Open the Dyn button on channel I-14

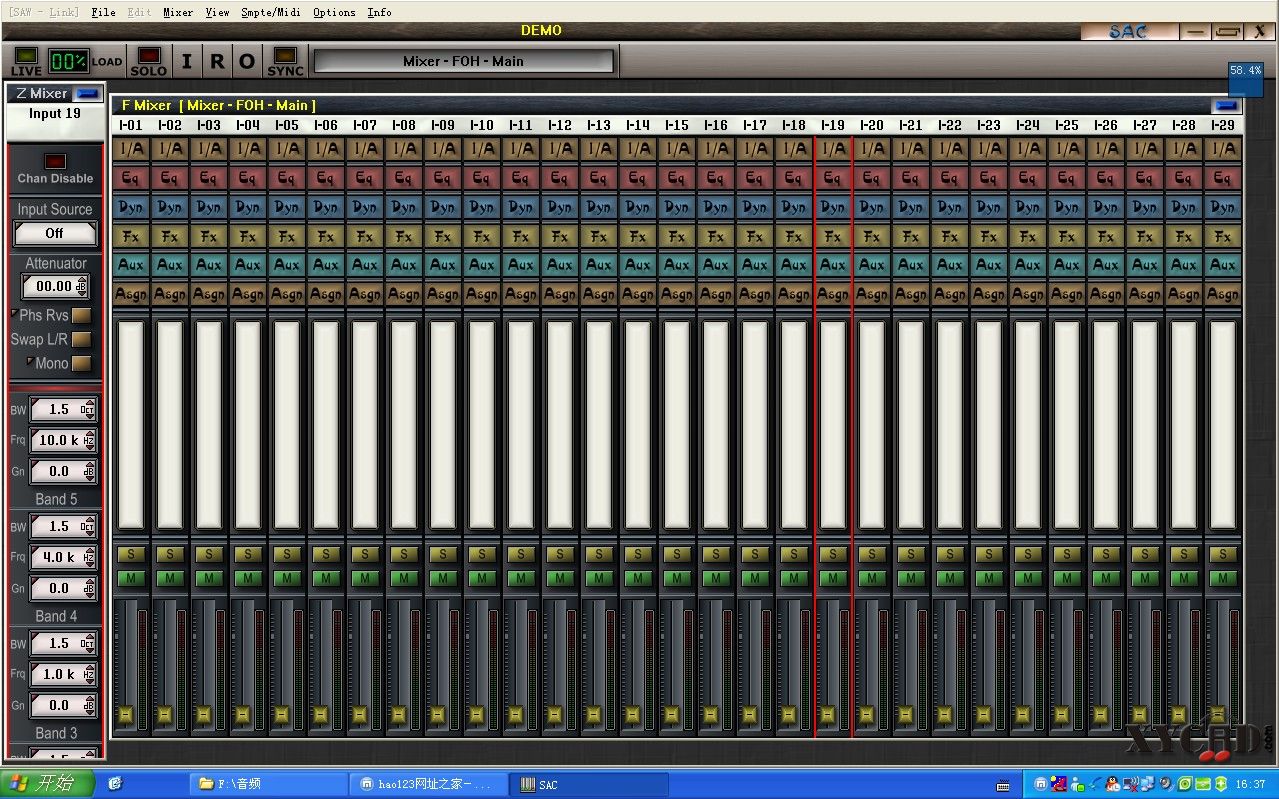[x=638, y=207]
